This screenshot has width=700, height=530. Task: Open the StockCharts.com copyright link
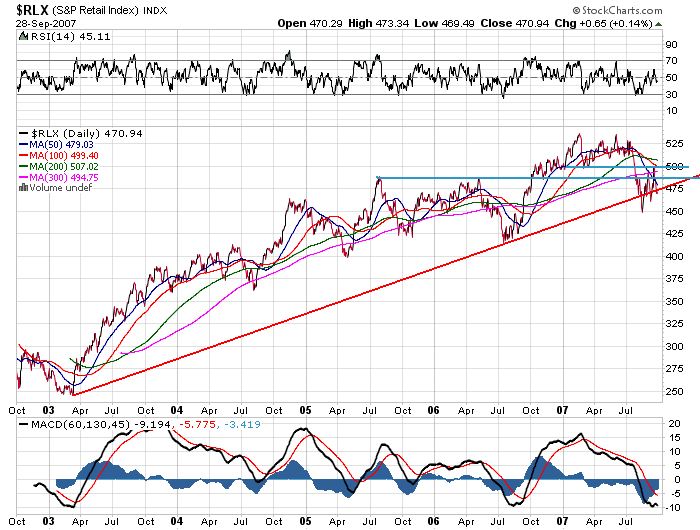[x=617, y=10]
